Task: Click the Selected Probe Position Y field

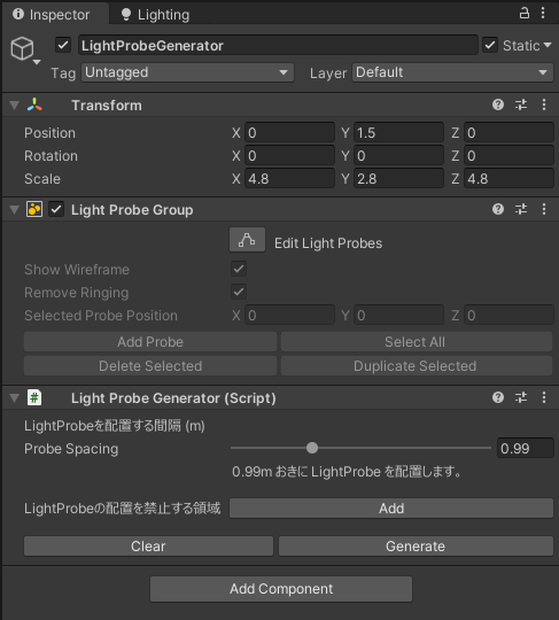Action: click(398, 315)
